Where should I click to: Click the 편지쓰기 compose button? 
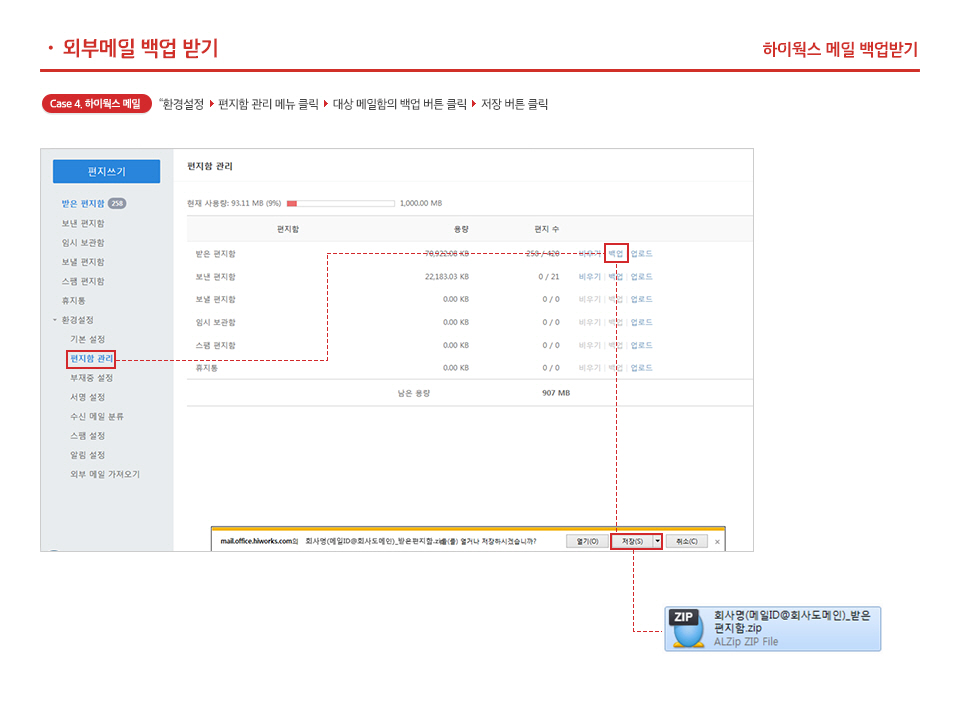pos(106,171)
